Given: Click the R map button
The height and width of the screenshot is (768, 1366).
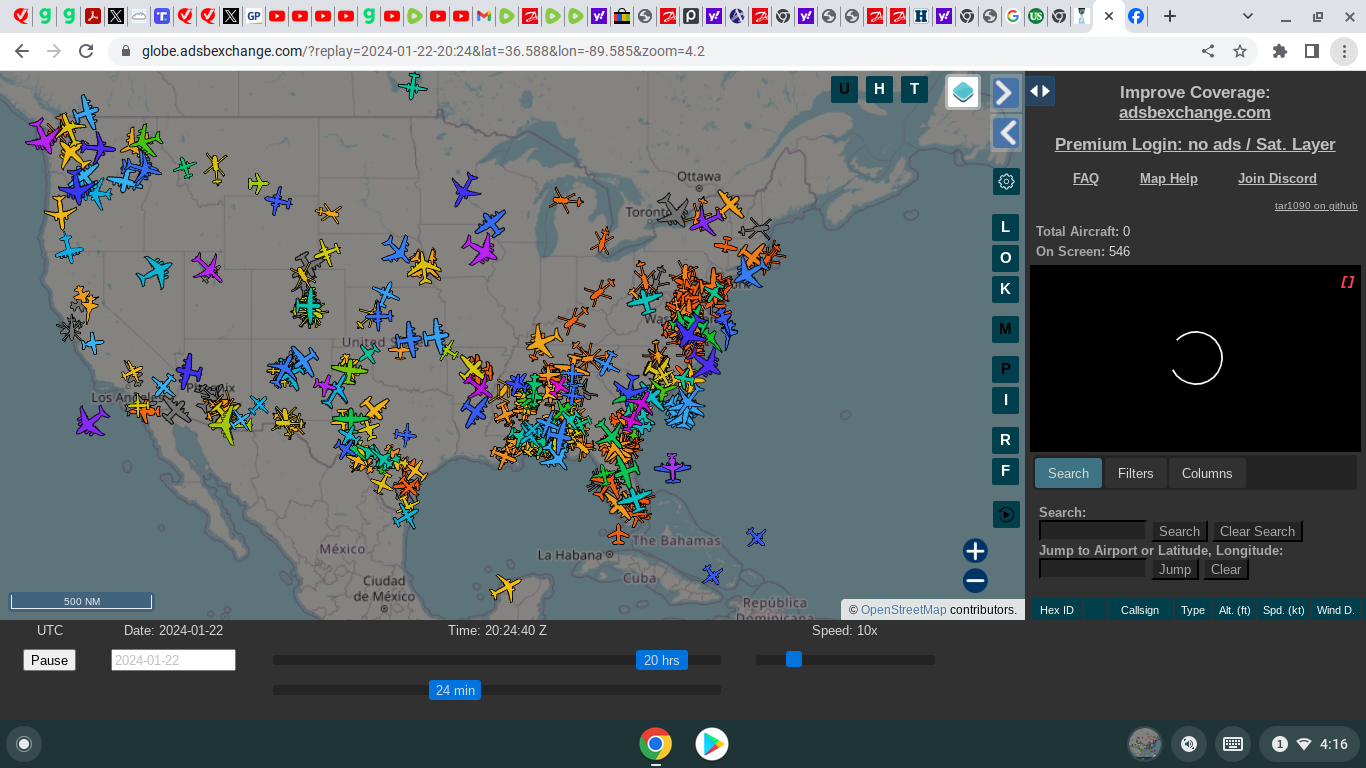Looking at the screenshot, I should coord(1006,440).
